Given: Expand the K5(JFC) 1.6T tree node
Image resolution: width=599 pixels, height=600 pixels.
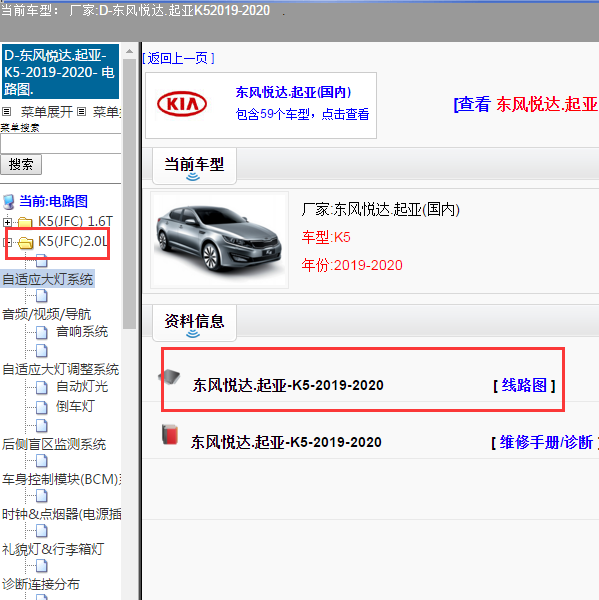Looking at the screenshot, I should pyautogui.click(x=7, y=222).
